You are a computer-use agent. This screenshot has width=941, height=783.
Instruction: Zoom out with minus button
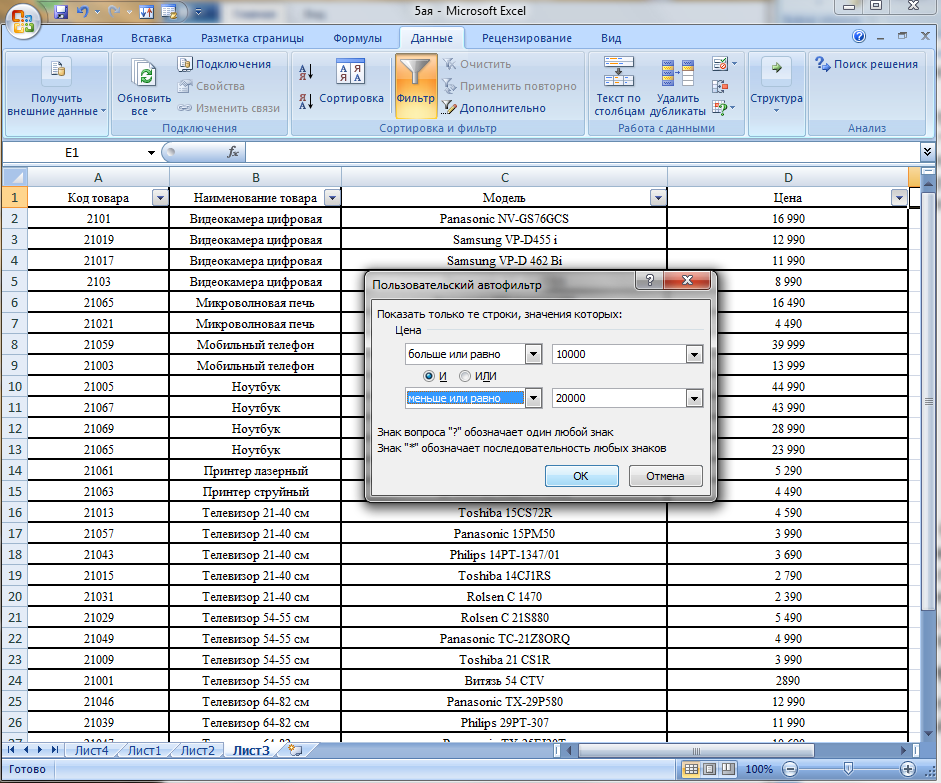tap(790, 769)
